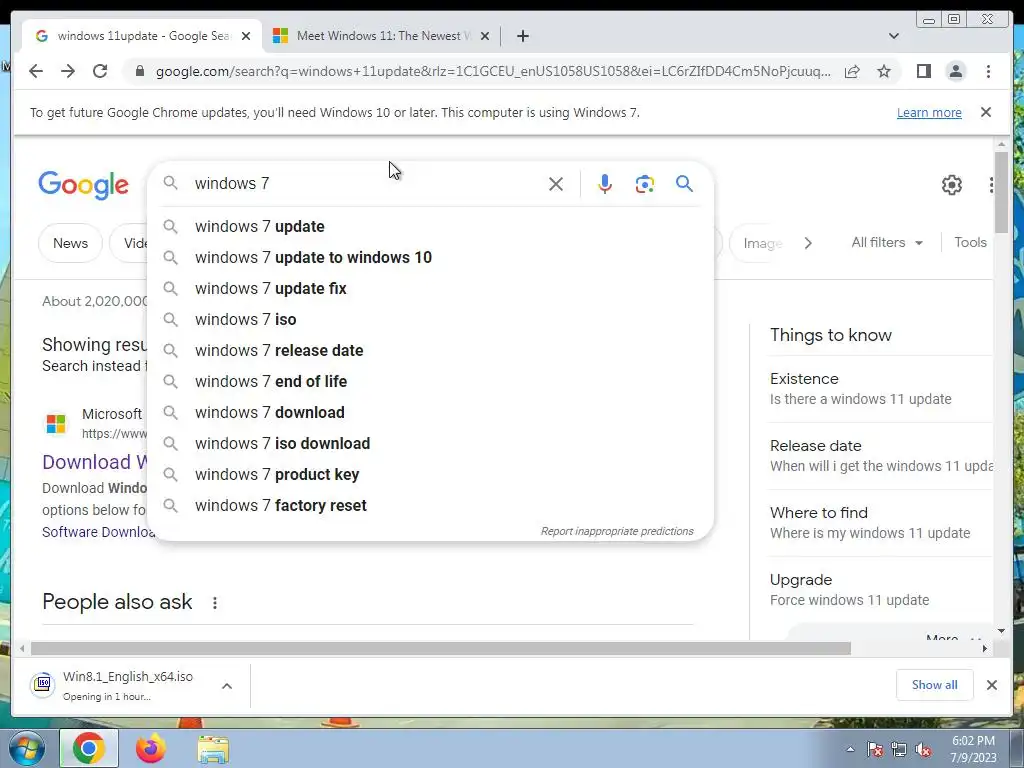Click the Google logo

click(x=84, y=185)
